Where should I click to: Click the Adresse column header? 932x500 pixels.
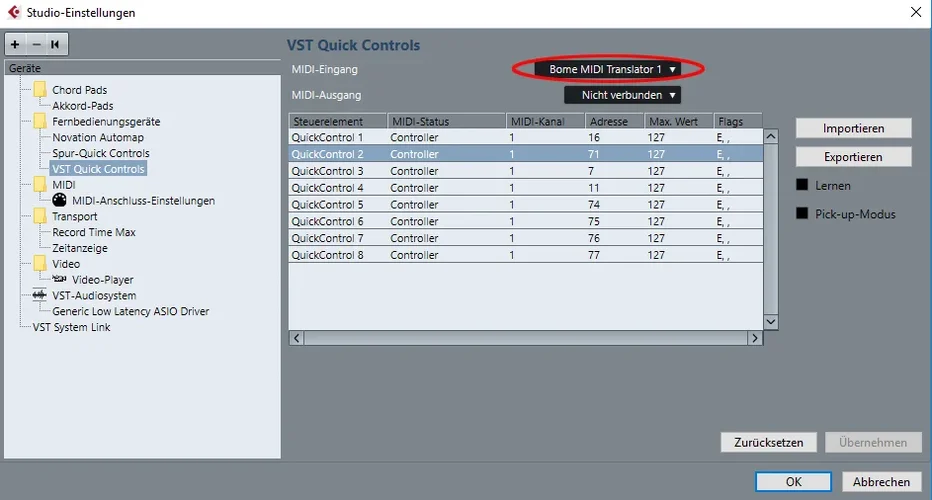click(615, 121)
